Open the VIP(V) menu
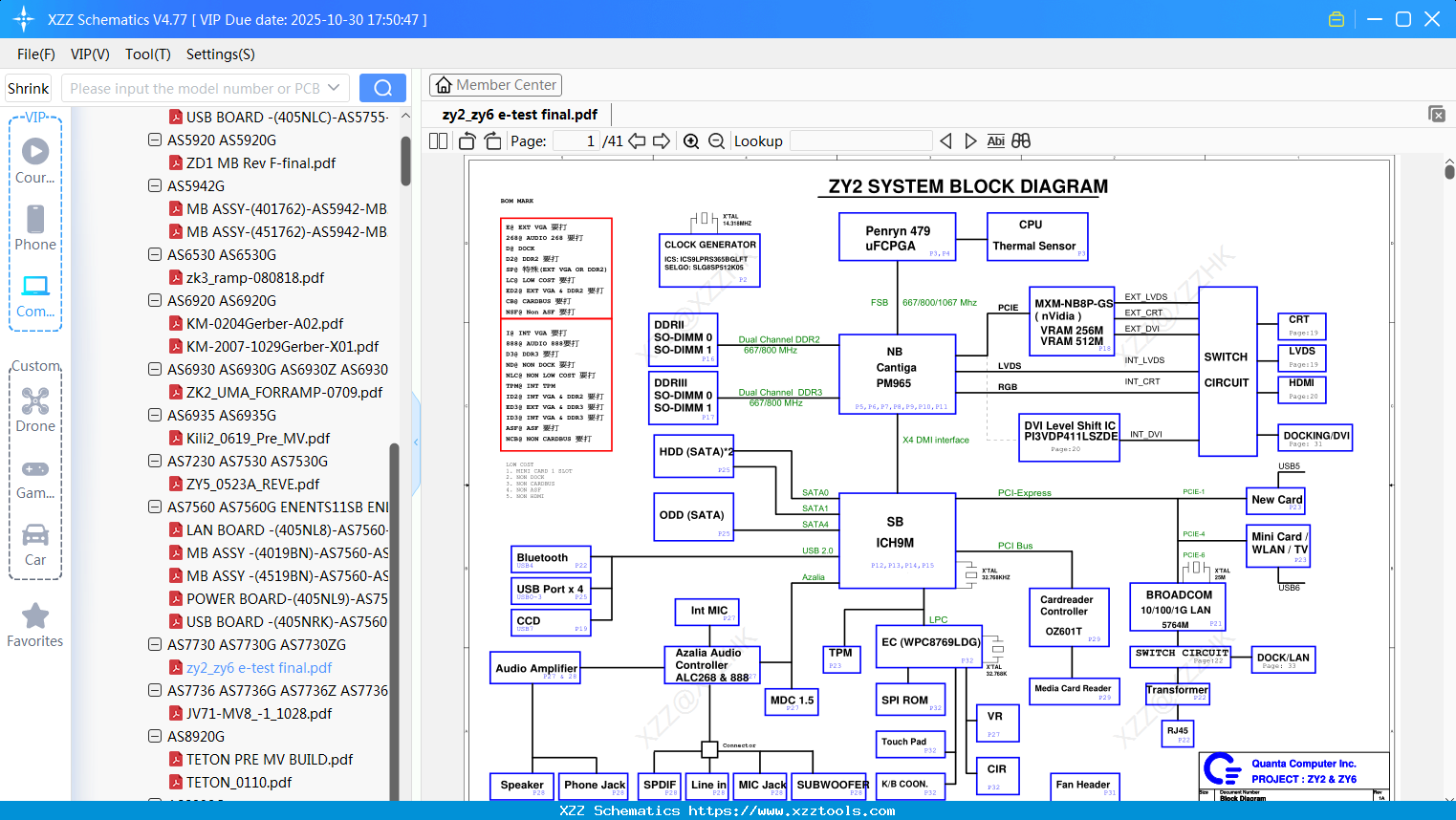1456x820 pixels. coord(90,54)
